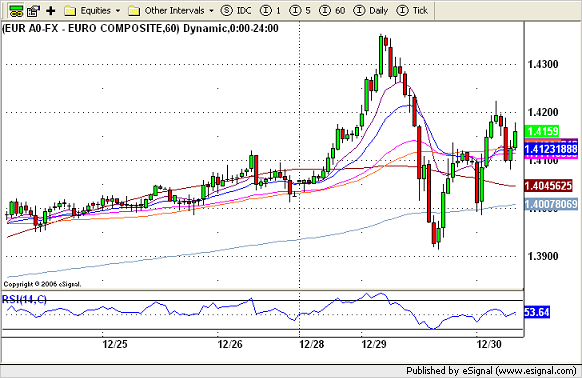Click the 1.4200 price axis label
Screen dimensions: 582x378
[x=543, y=112]
